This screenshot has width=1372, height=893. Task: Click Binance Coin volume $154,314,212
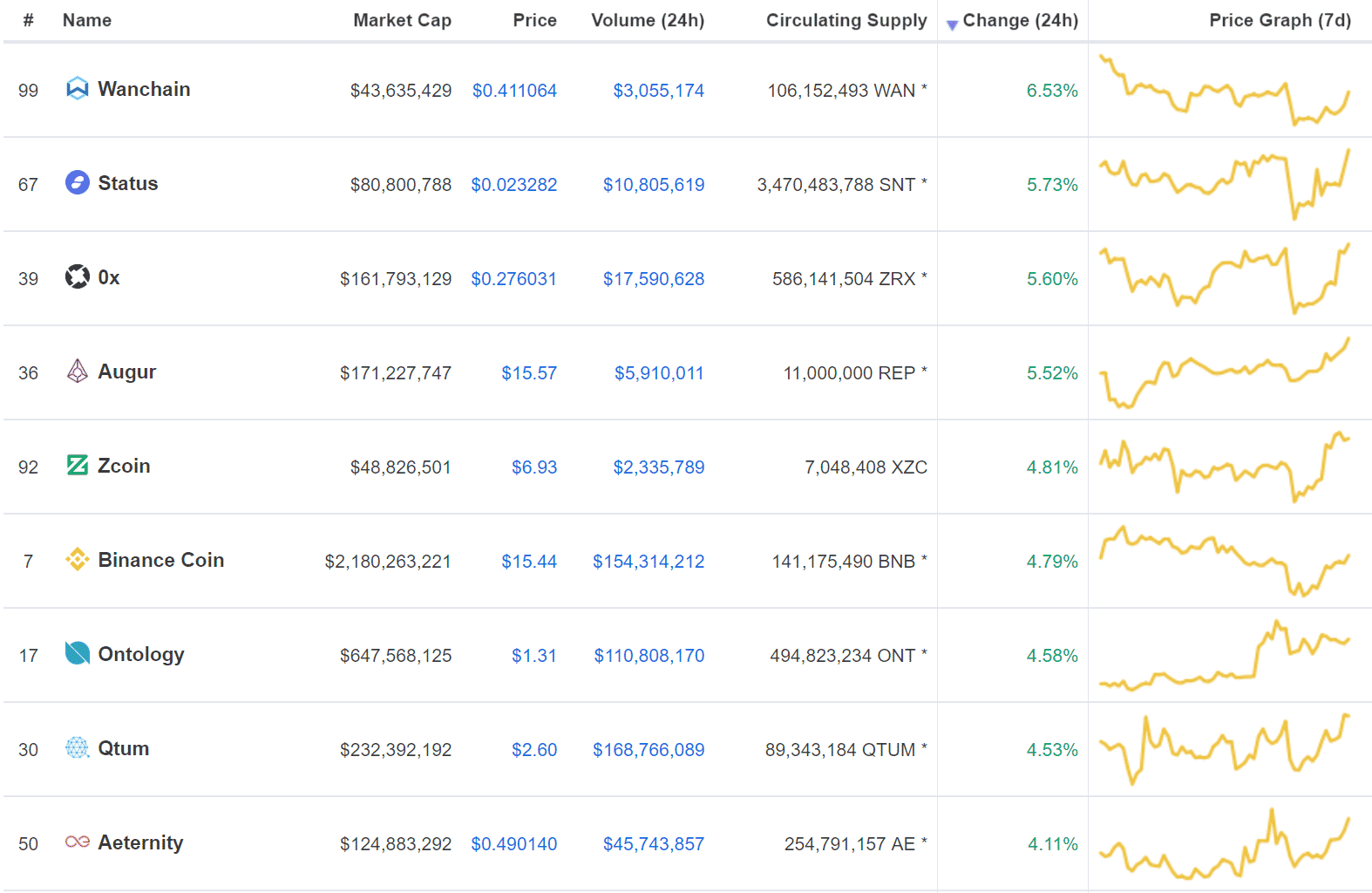pyautogui.click(x=649, y=562)
